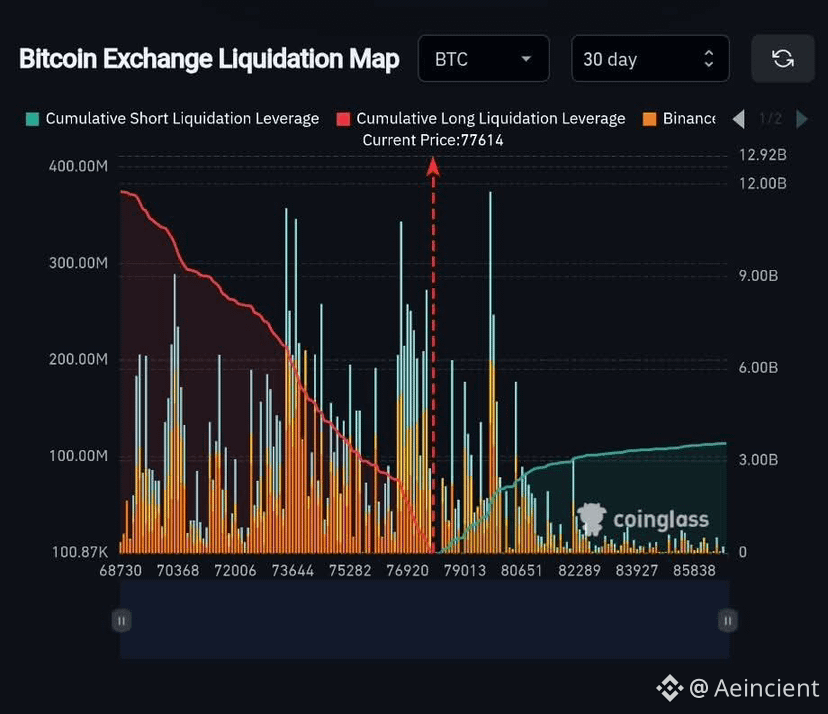Toggle the Binance legend series
This screenshot has height=714, width=828.
[679, 118]
